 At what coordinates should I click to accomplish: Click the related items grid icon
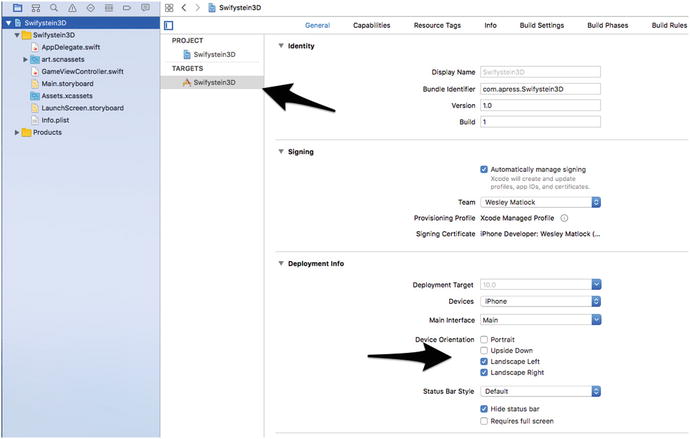(169, 7)
